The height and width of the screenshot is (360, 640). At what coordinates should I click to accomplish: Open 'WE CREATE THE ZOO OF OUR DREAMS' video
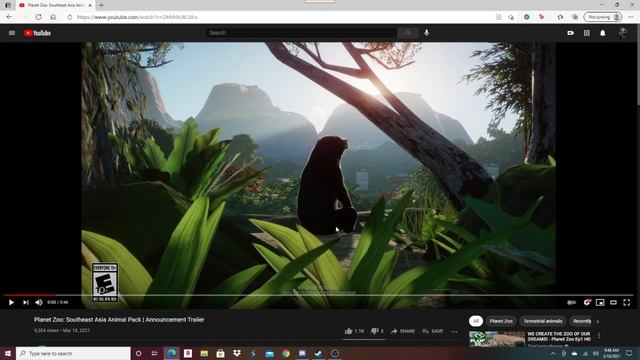pos(559,336)
